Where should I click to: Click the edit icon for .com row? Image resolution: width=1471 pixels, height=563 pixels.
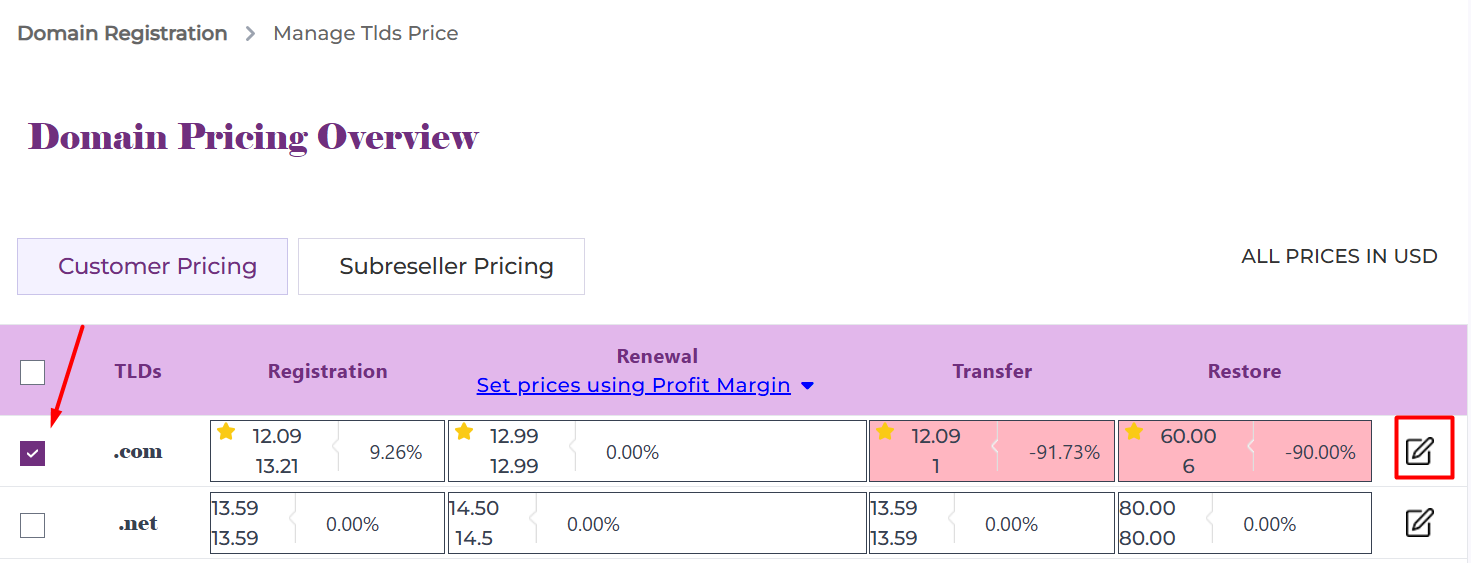[1419, 451]
